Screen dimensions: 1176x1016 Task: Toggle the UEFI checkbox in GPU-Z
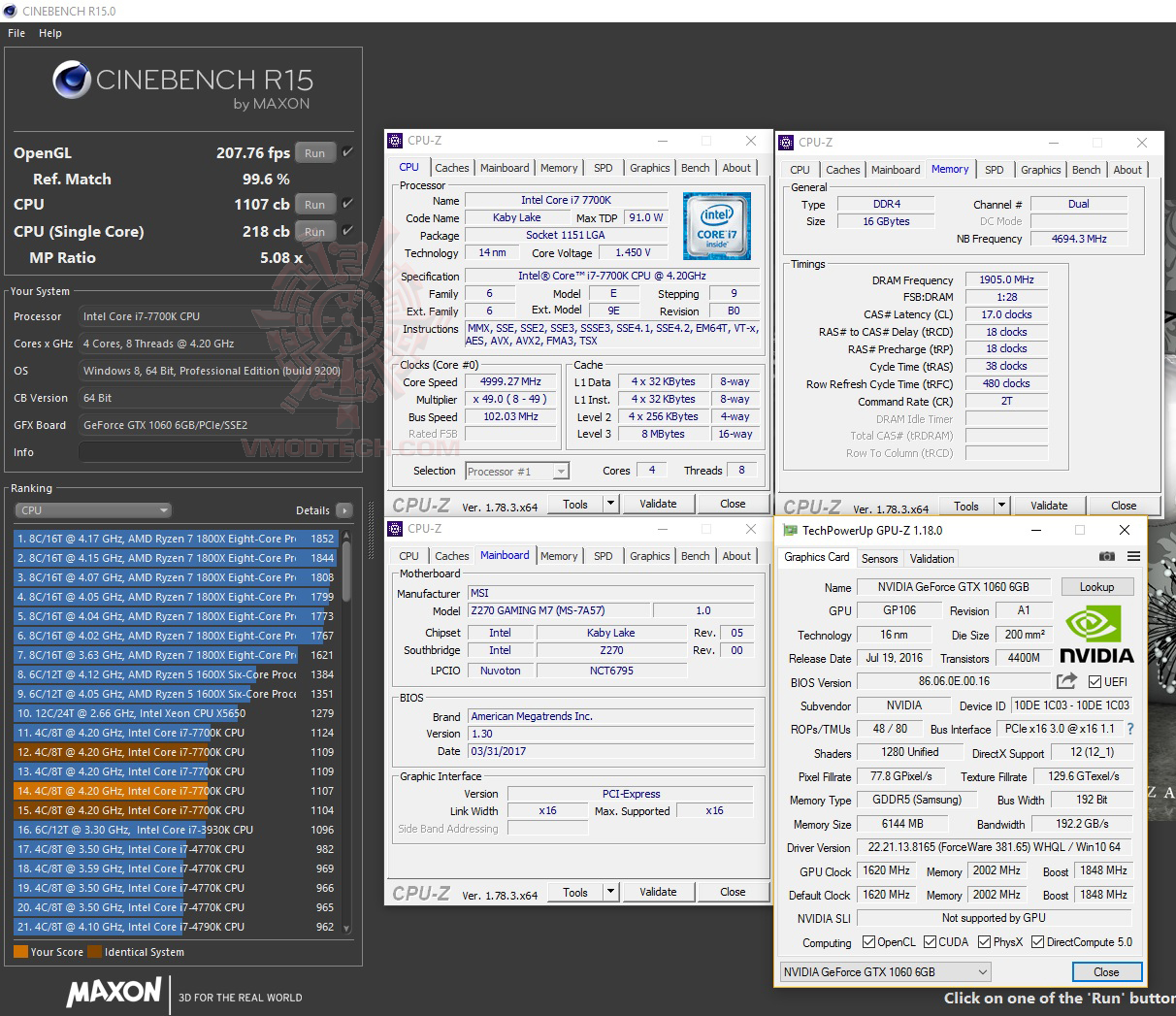pos(1094,682)
